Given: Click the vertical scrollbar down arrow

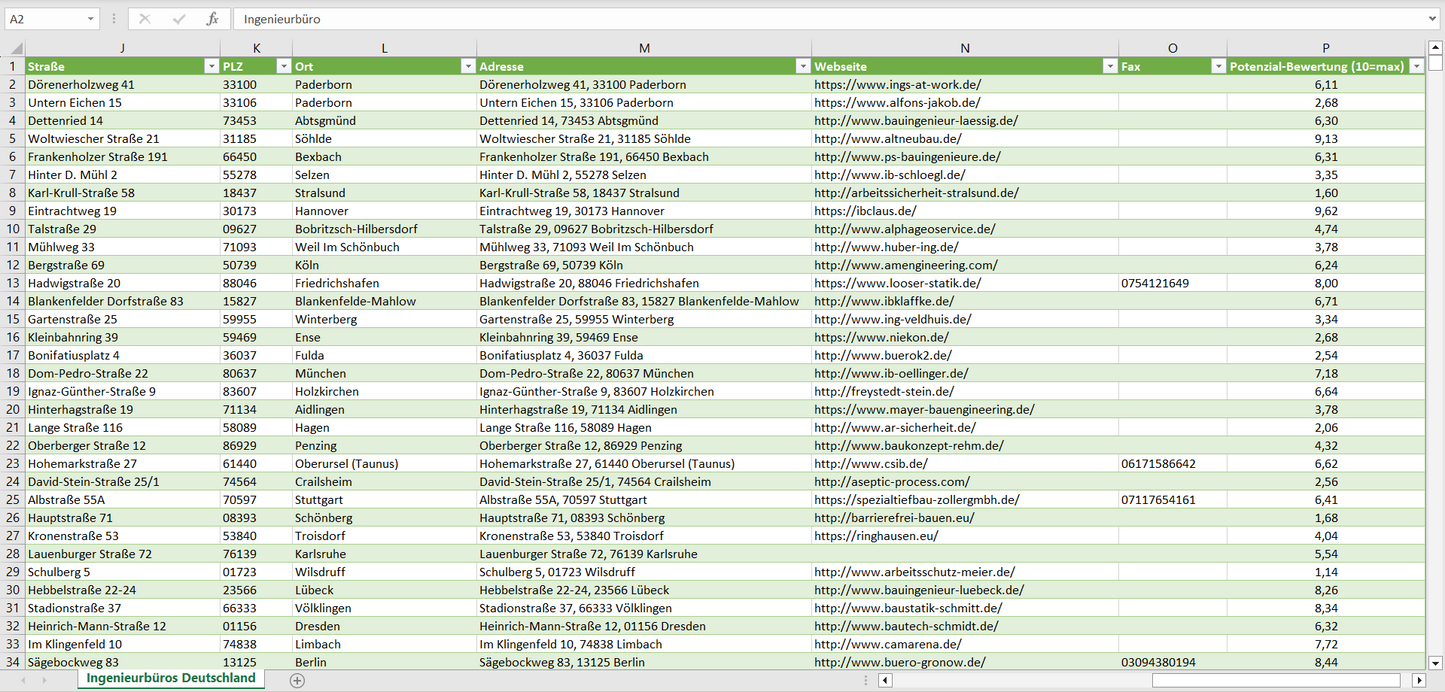Looking at the screenshot, I should coord(1436,662).
